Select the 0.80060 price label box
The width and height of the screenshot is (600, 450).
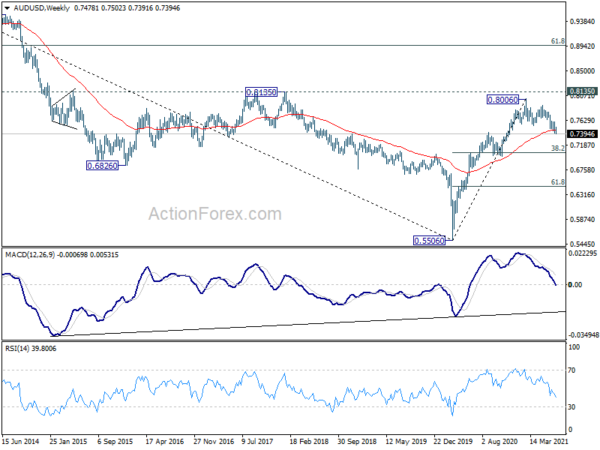click(x=502, y=100)
